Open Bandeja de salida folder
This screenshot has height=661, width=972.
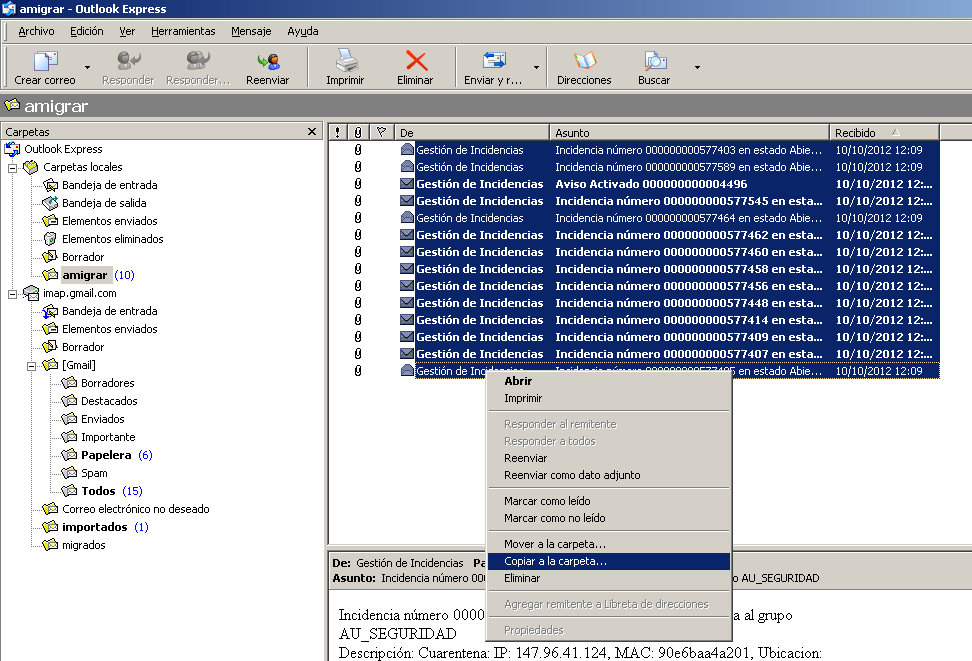click(x=104, y=203)
